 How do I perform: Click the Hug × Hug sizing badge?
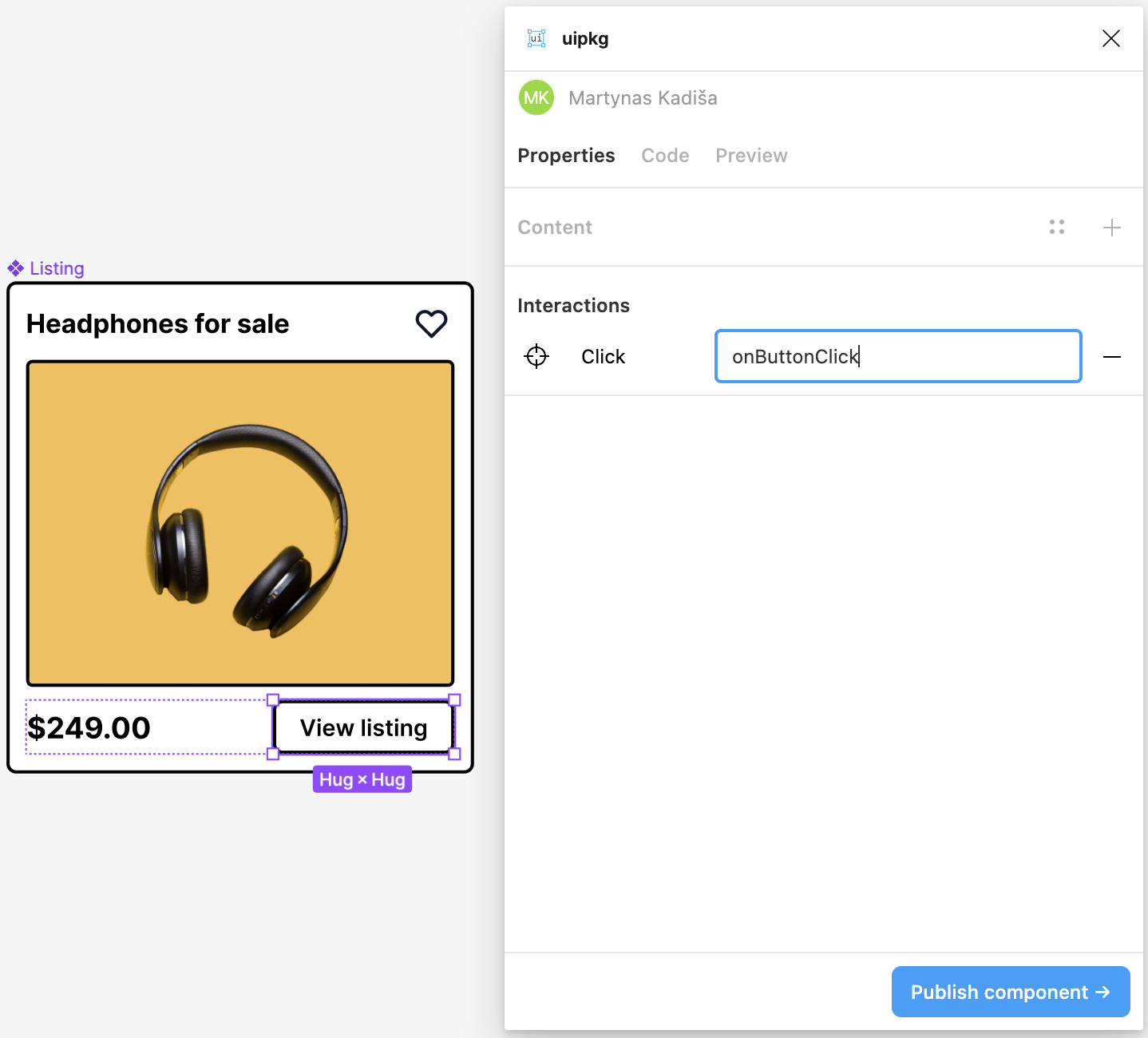[x=362, y=778]
